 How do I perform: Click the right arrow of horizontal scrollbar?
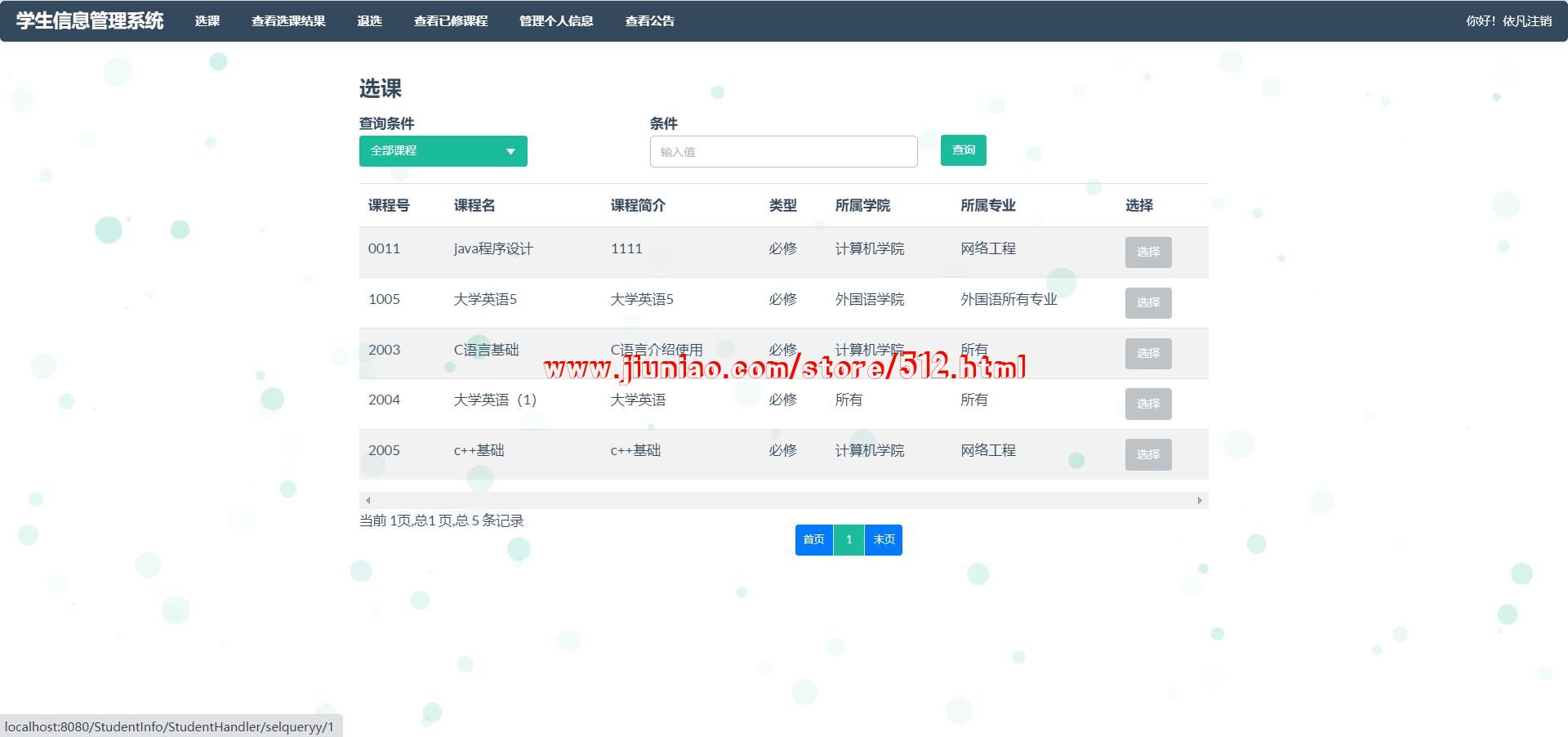[1199, 500]
